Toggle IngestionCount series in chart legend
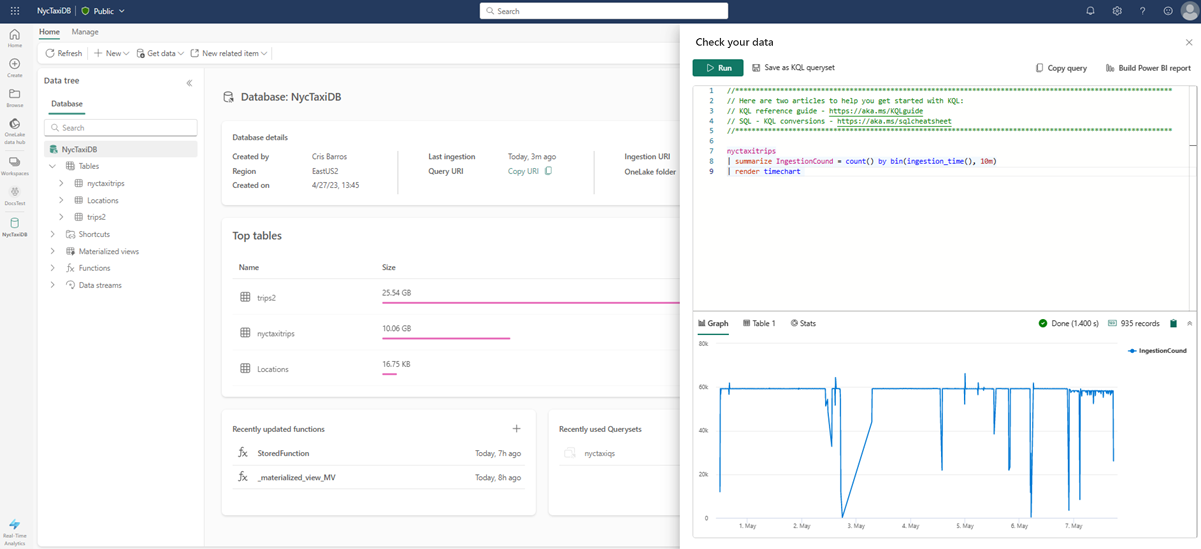The height and width of the screenshot is (549, 1201). pyautogui.click(x=1156, y=351)
